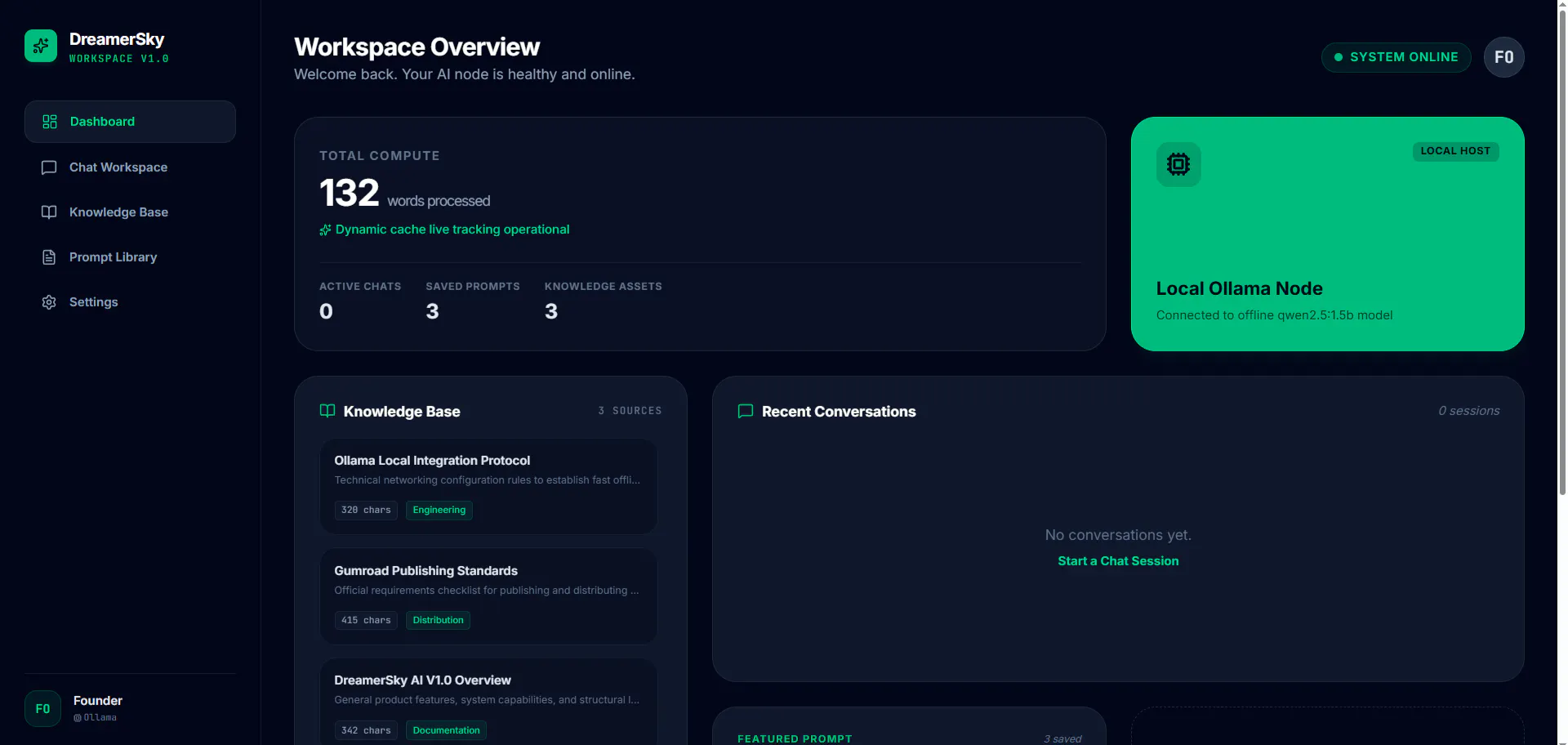Click the Workspace Overview heading
The image size is (1568, 745).
click(x=416, y=47)
